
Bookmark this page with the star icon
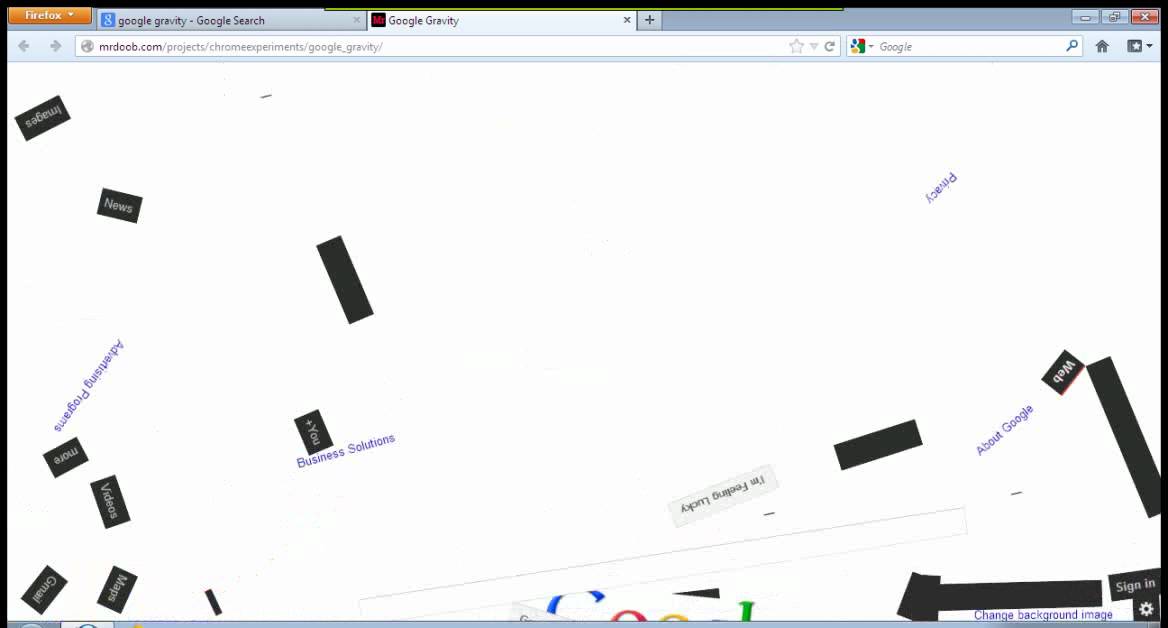click(796, 46)
